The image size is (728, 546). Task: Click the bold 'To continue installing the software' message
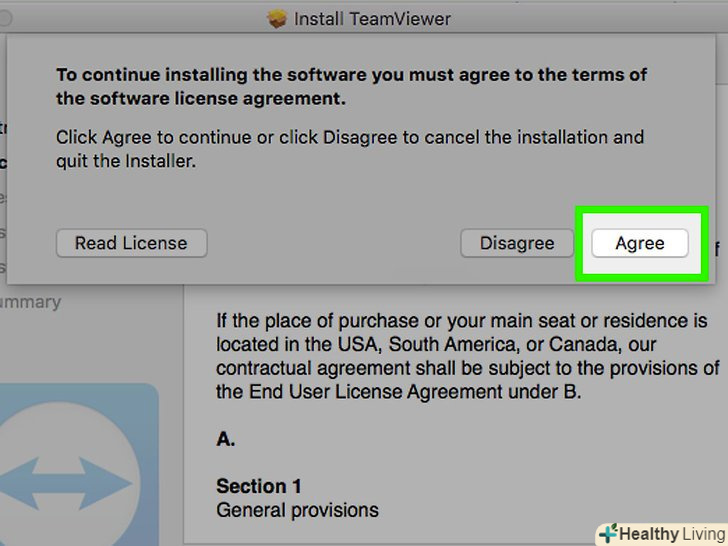pyautogui.click(x=351, y=86)
